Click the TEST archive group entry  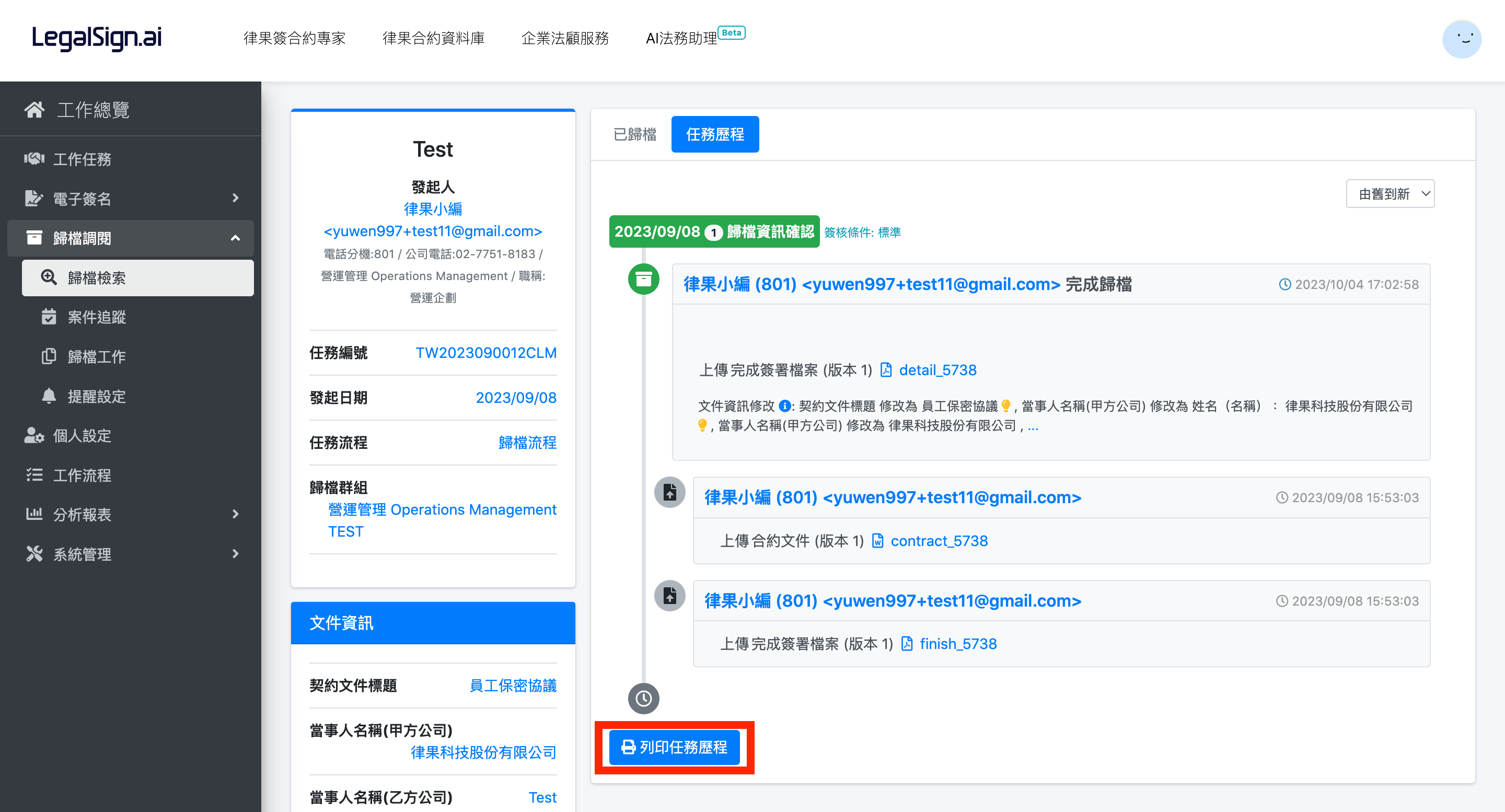pos(346,531)
